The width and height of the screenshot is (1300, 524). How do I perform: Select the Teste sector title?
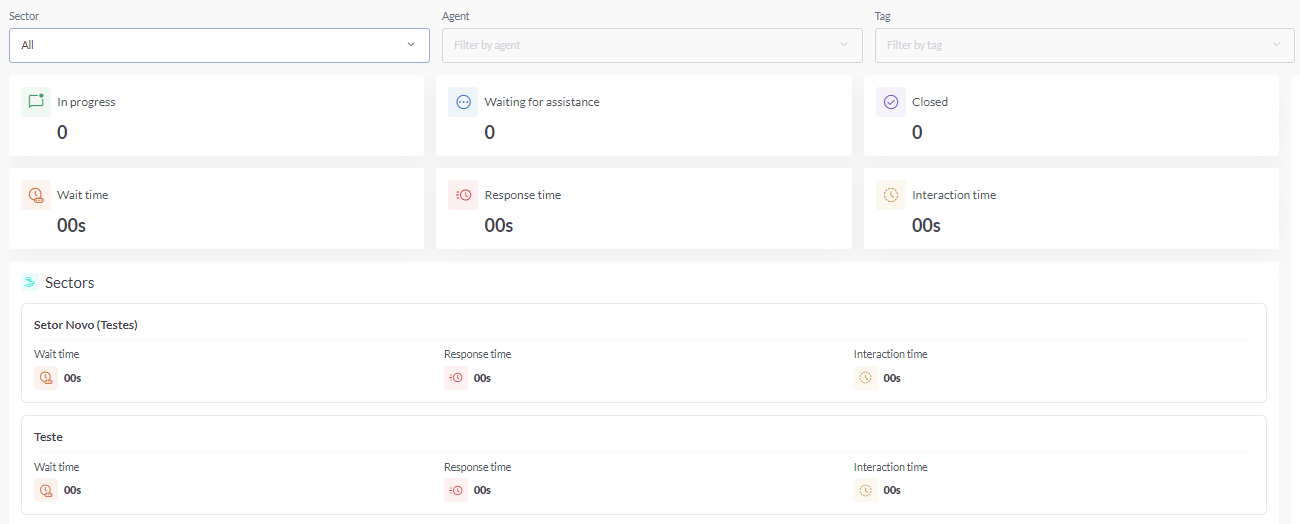[x=48, y=437]
